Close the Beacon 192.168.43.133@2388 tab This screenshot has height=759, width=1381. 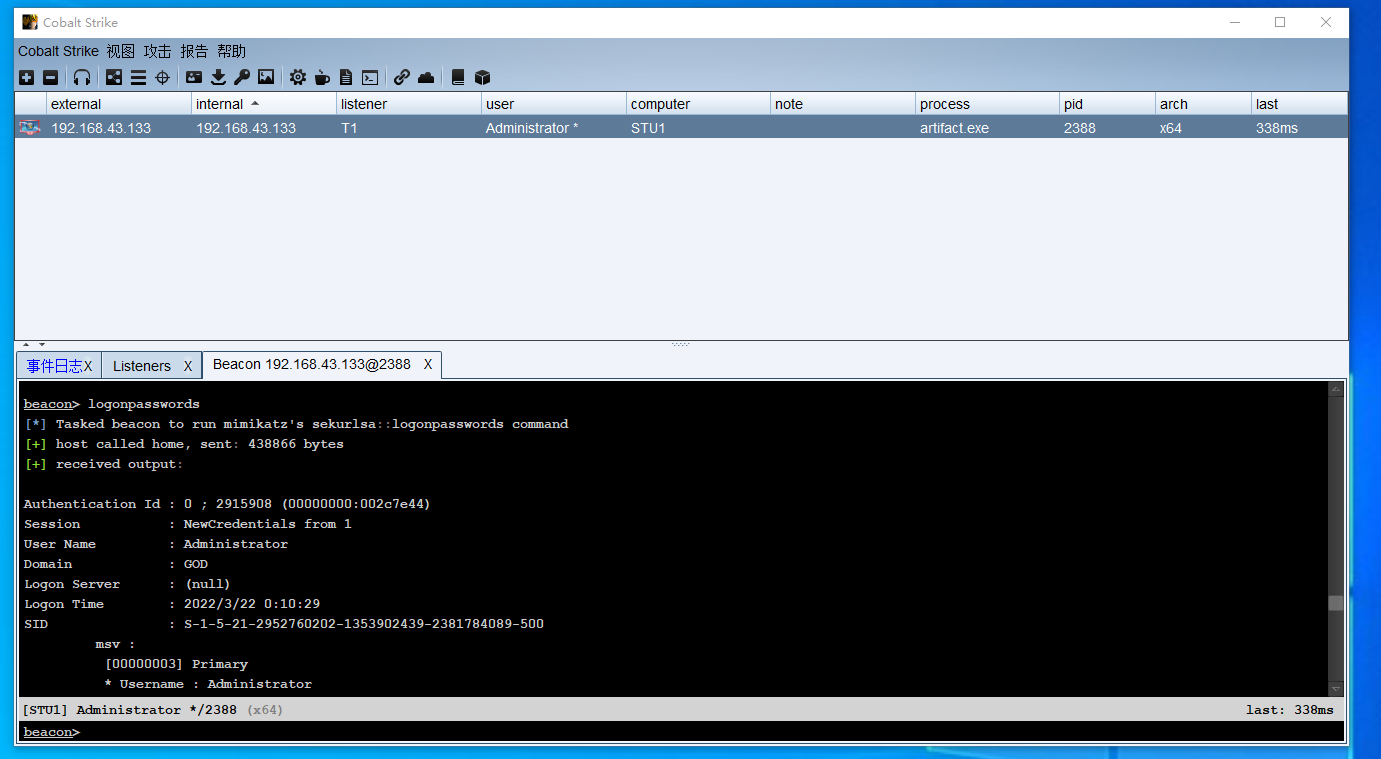coord(428,364)
